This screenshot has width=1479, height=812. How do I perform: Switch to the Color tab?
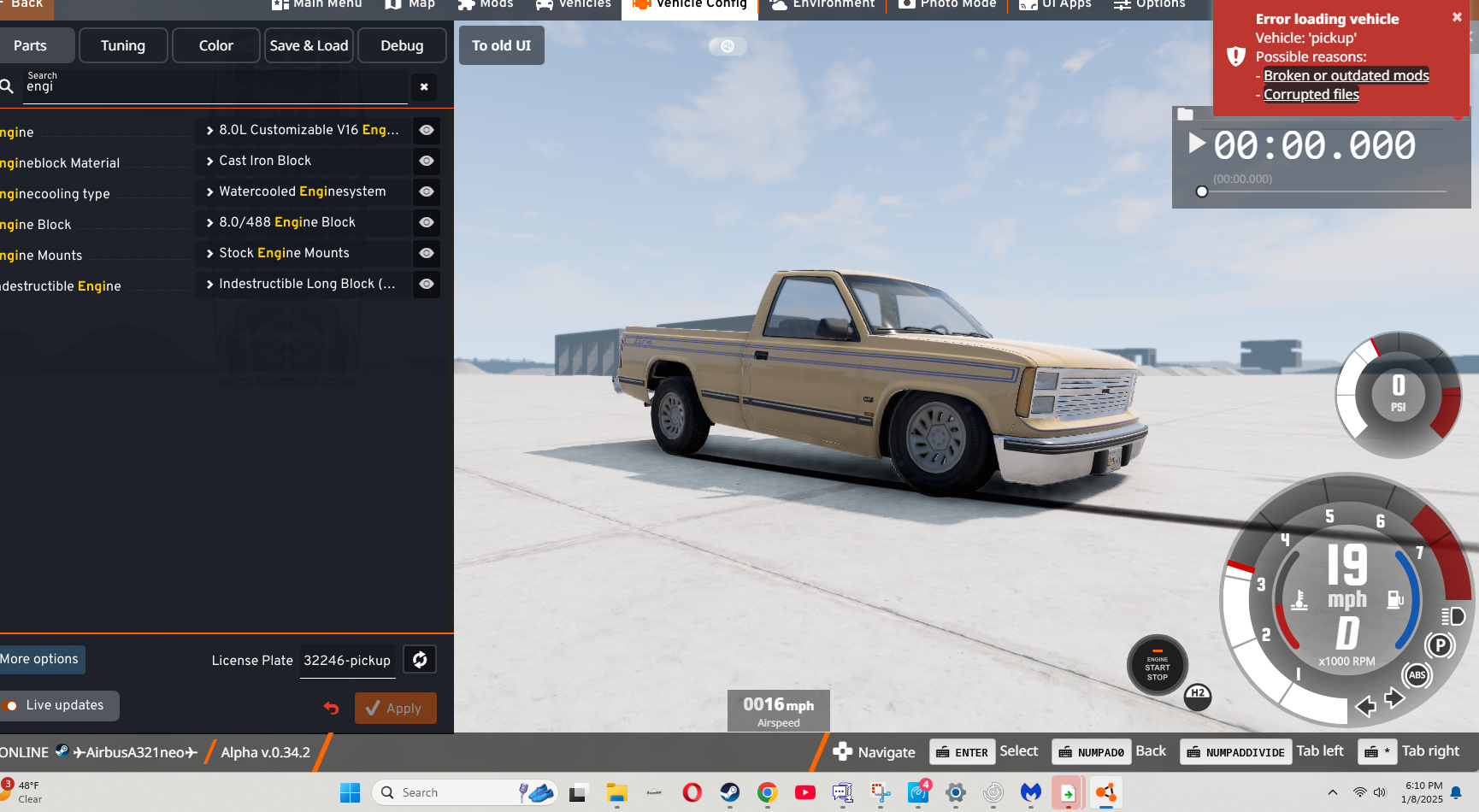pyautogui.click(x=216, y=45)
